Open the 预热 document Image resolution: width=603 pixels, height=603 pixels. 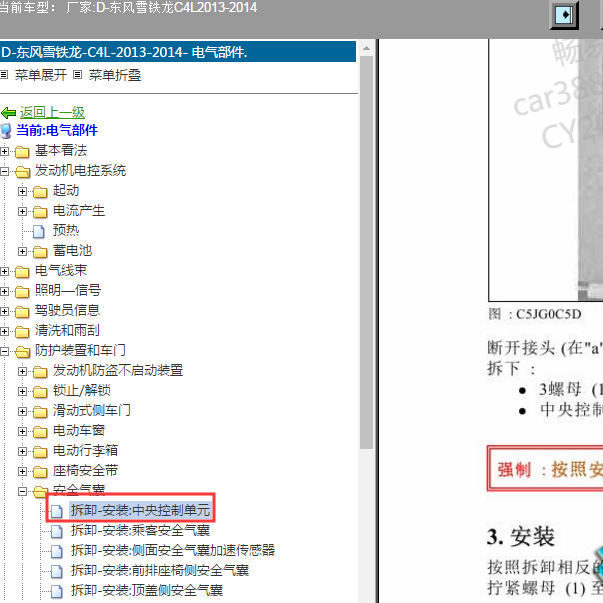click(66, 230)
